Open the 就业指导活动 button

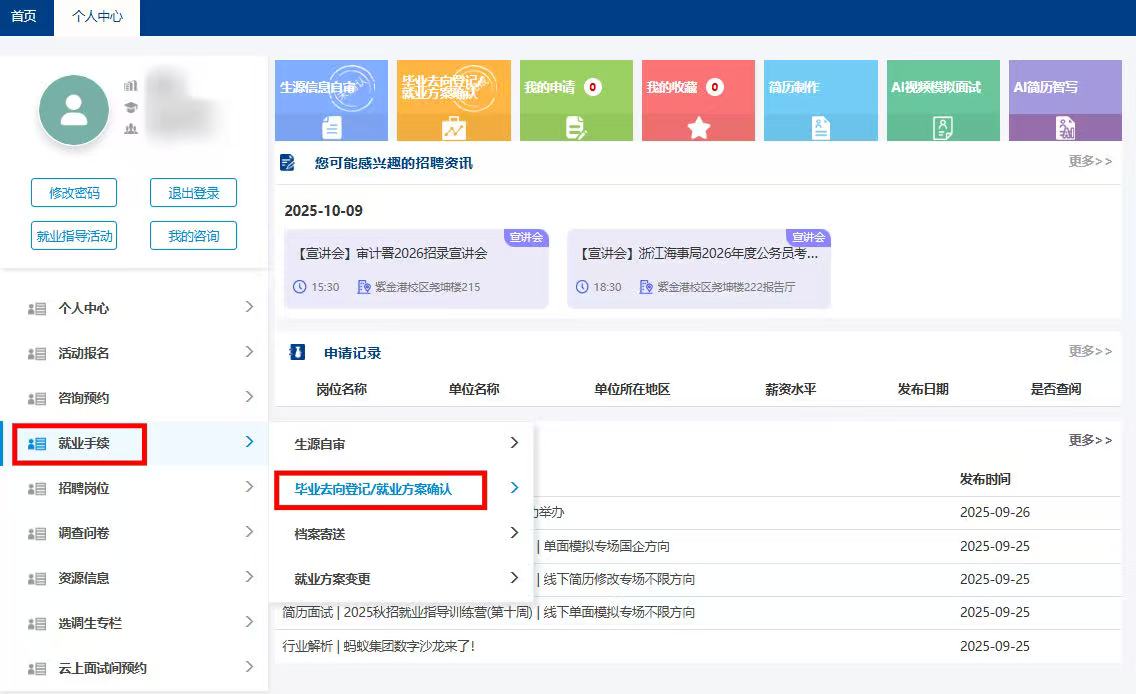(74, 236)
